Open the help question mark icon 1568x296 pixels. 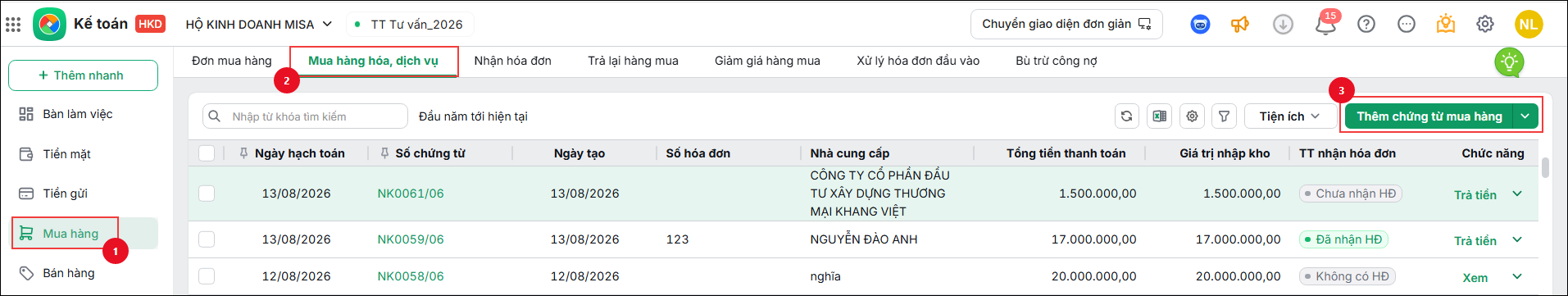click(1366, 25)
